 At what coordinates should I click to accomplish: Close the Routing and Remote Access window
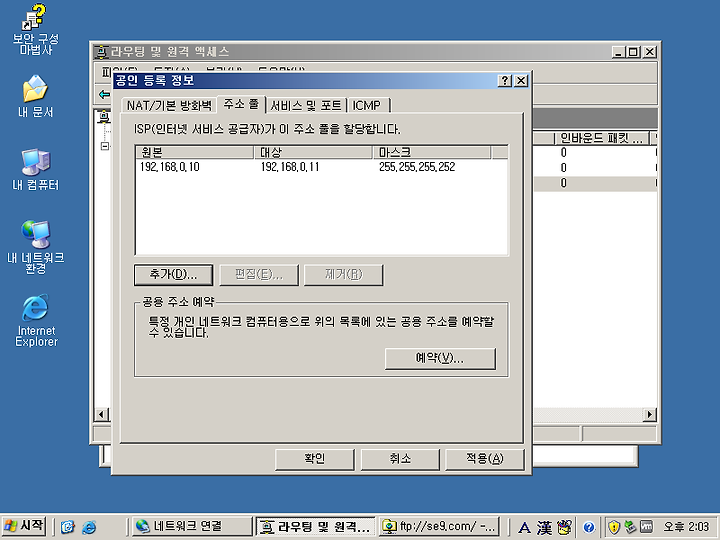(x=649, y=52)
